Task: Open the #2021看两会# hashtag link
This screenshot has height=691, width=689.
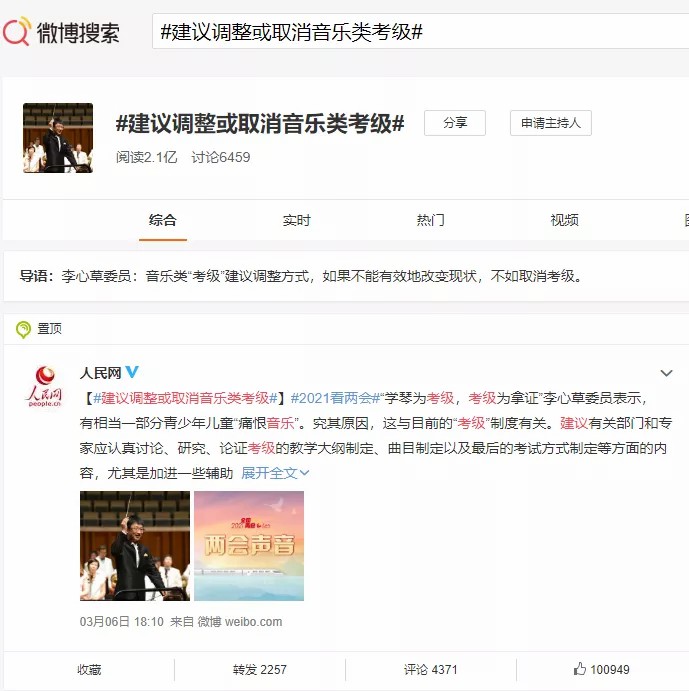Action: click(x=335, y=398)
